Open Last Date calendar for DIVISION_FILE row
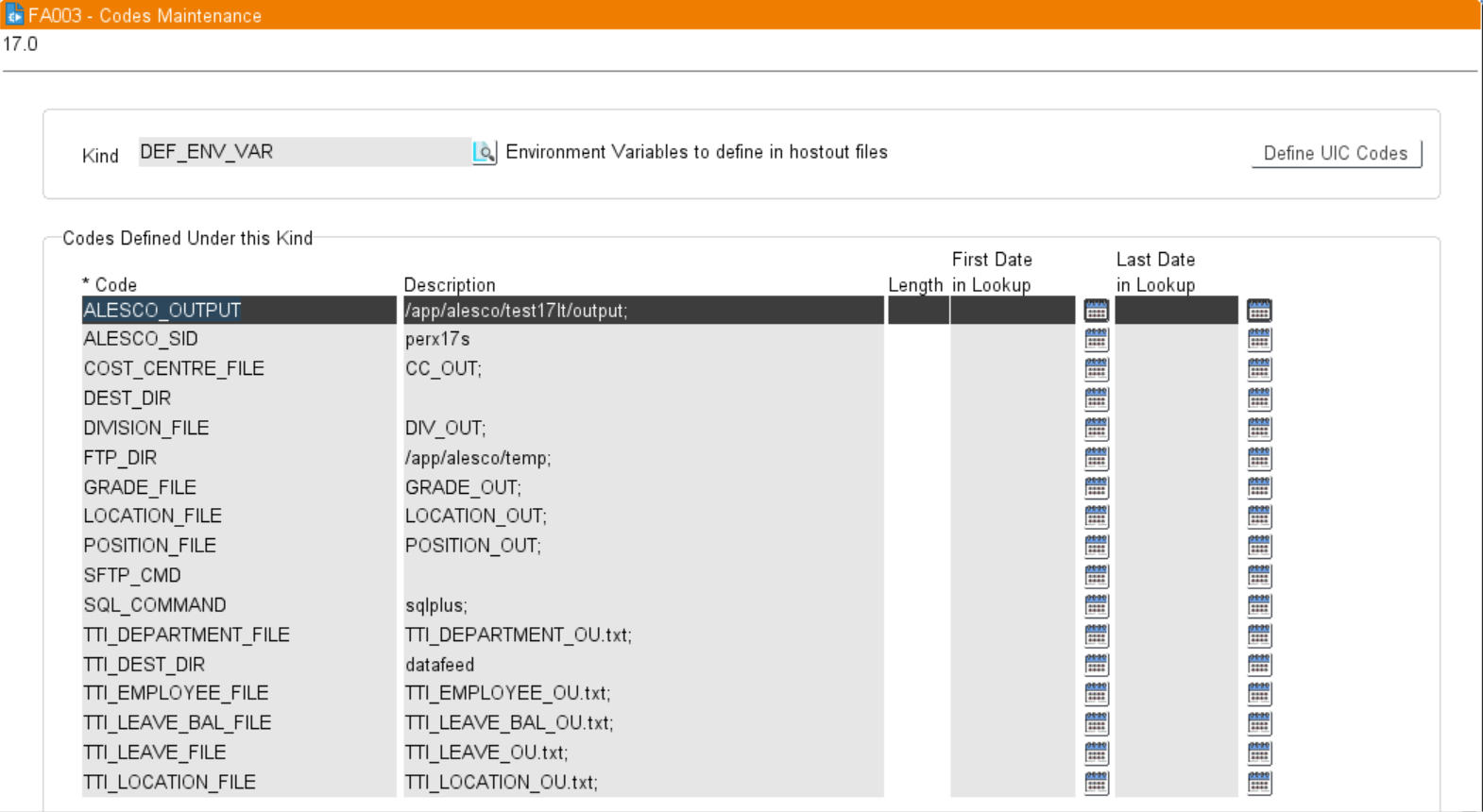Image resolution: width=1483 pixels, height=812 pixels. [x=1259, y=429]
